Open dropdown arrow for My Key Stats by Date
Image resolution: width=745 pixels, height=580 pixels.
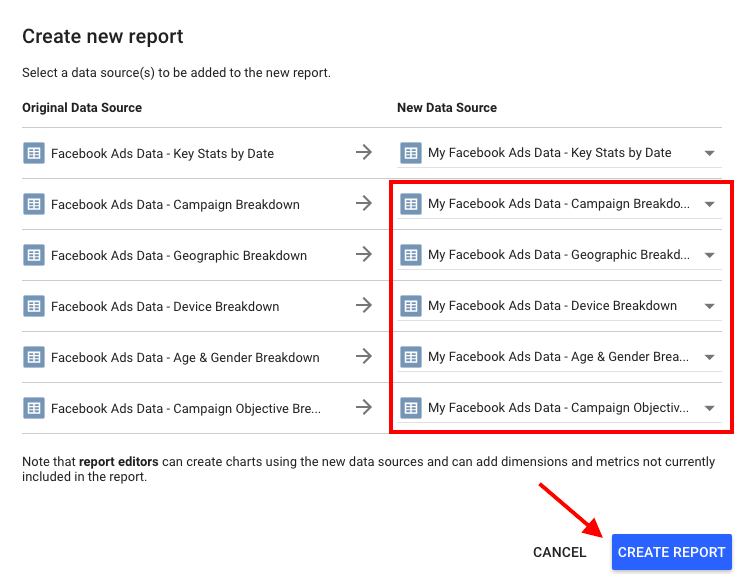pos(709,153)
